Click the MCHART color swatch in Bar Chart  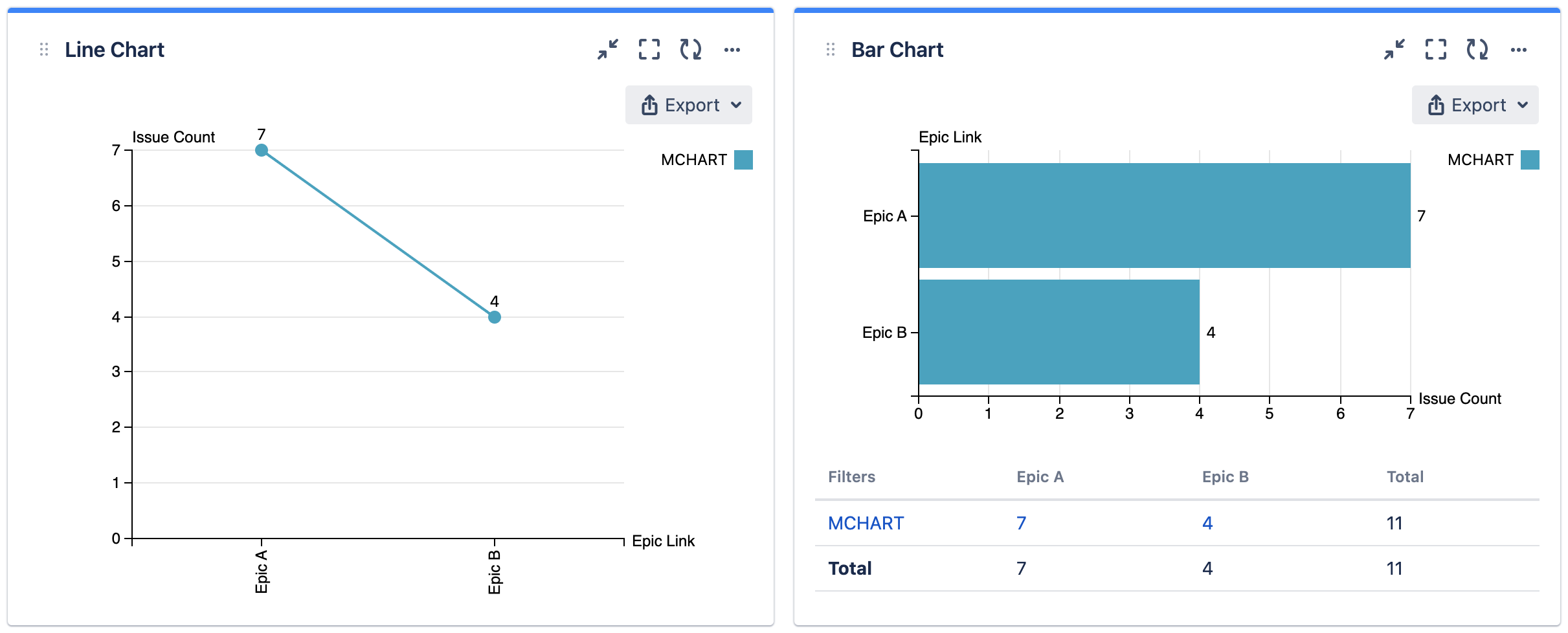pos(1531,159)
